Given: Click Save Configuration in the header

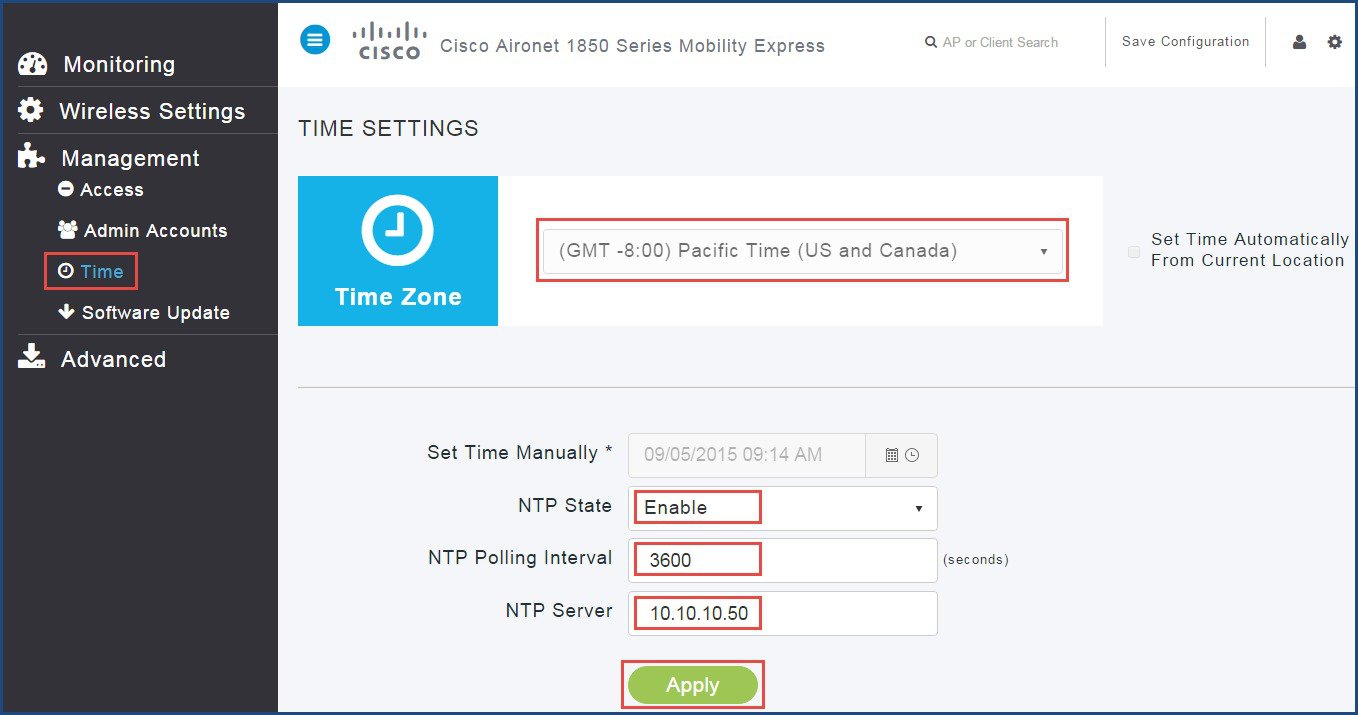Looking at the screenshot, I should (1185, 42).
